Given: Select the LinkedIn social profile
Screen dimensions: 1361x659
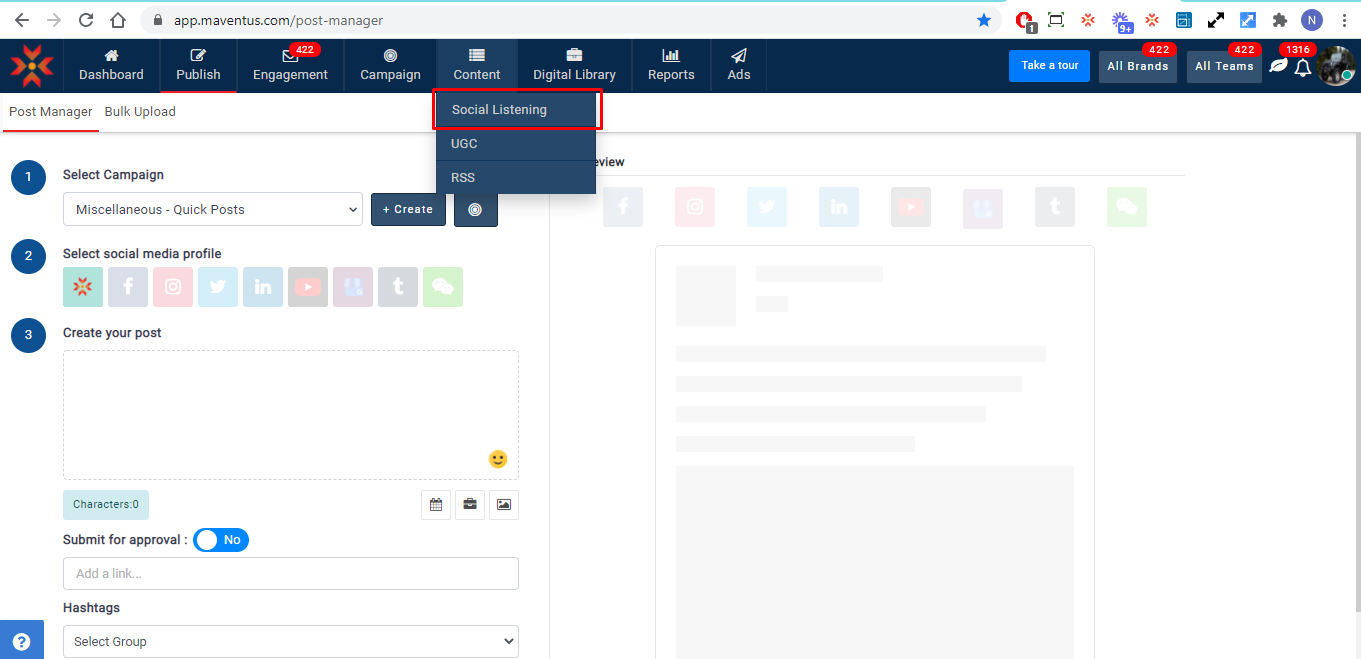Looking at the screenshot, I should 263,287.
